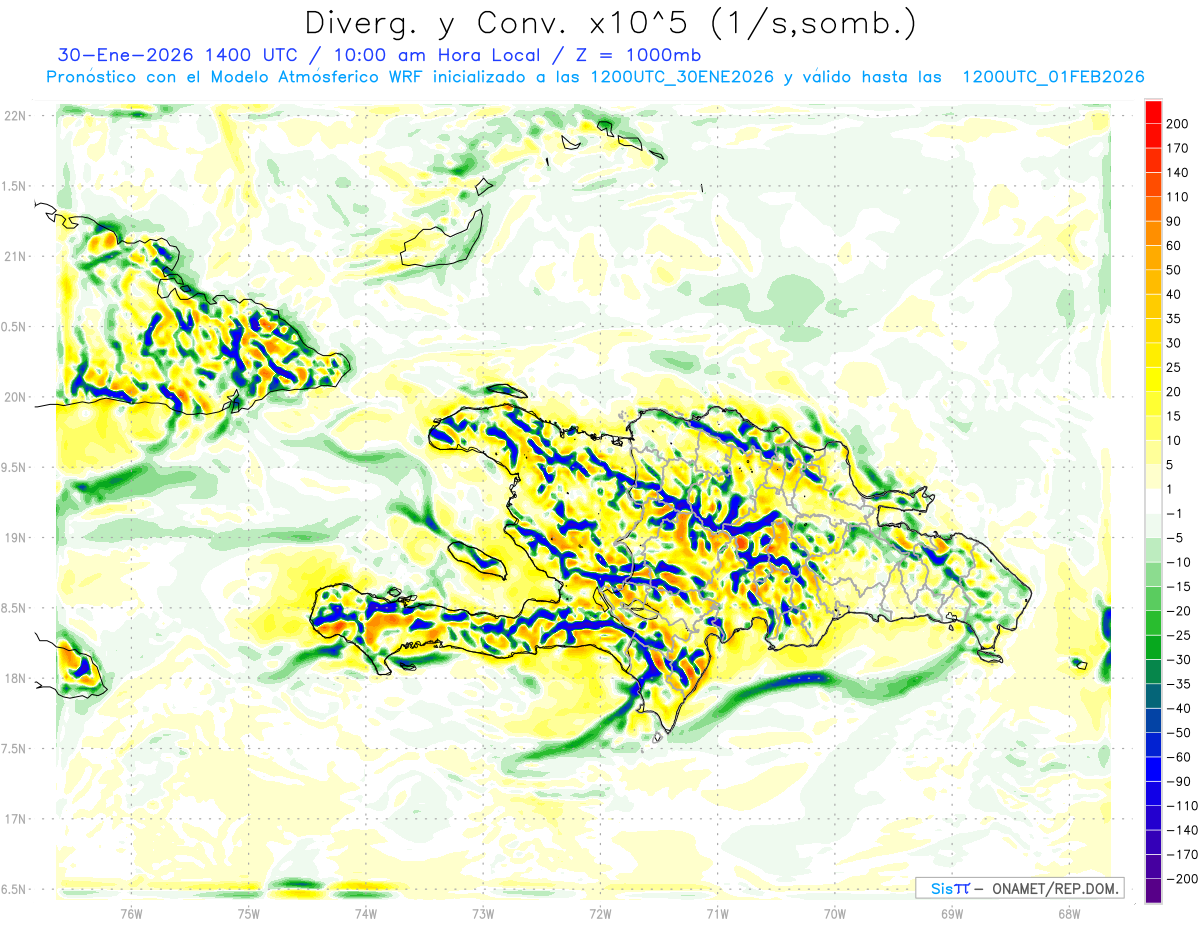Screen dimensions: 1200x927
Task: Click the latitude label "21N"
Action: click(x=15, y=257)
